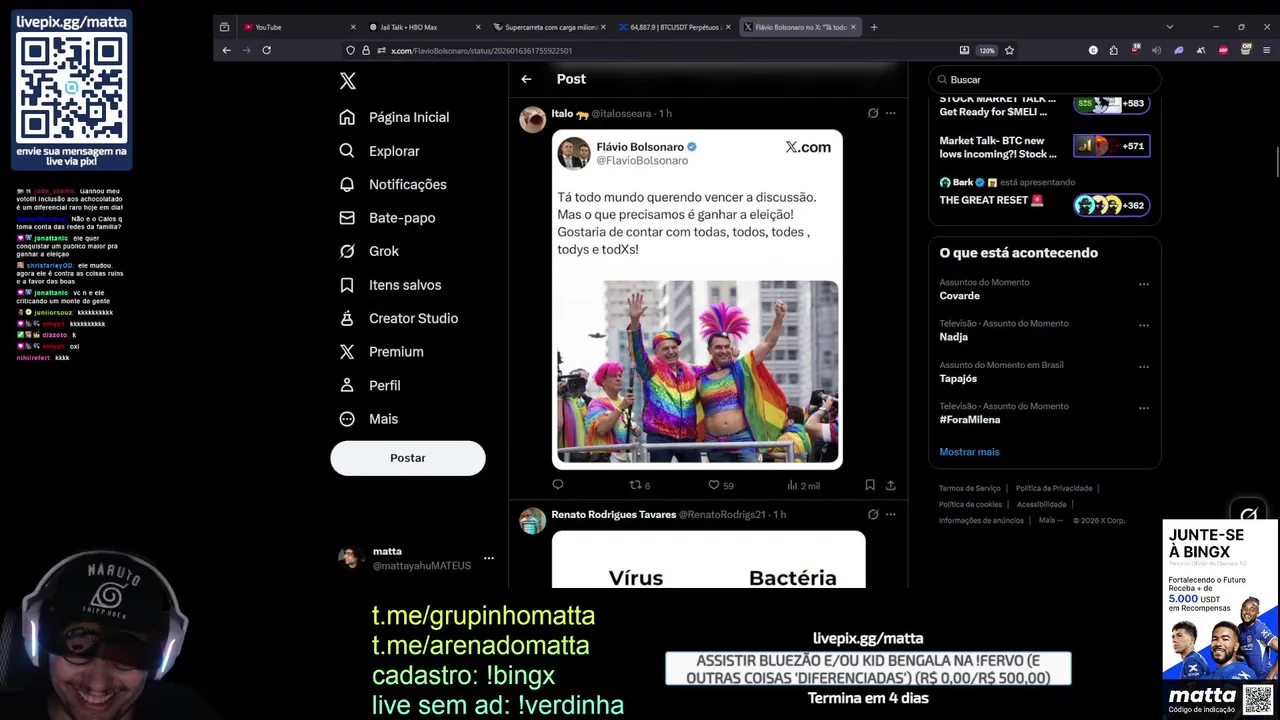Viewport: 1280px width, 720px height.
Task: Open Premium from the sidebar
Action: coord(381,352)
